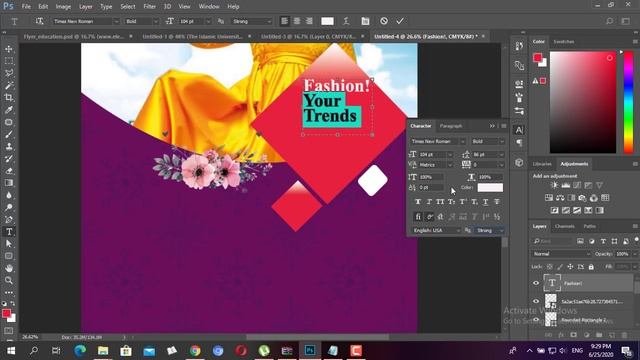Switch to the Libraries tab
This screenshot has width=640, height=360.
[542, 164]
